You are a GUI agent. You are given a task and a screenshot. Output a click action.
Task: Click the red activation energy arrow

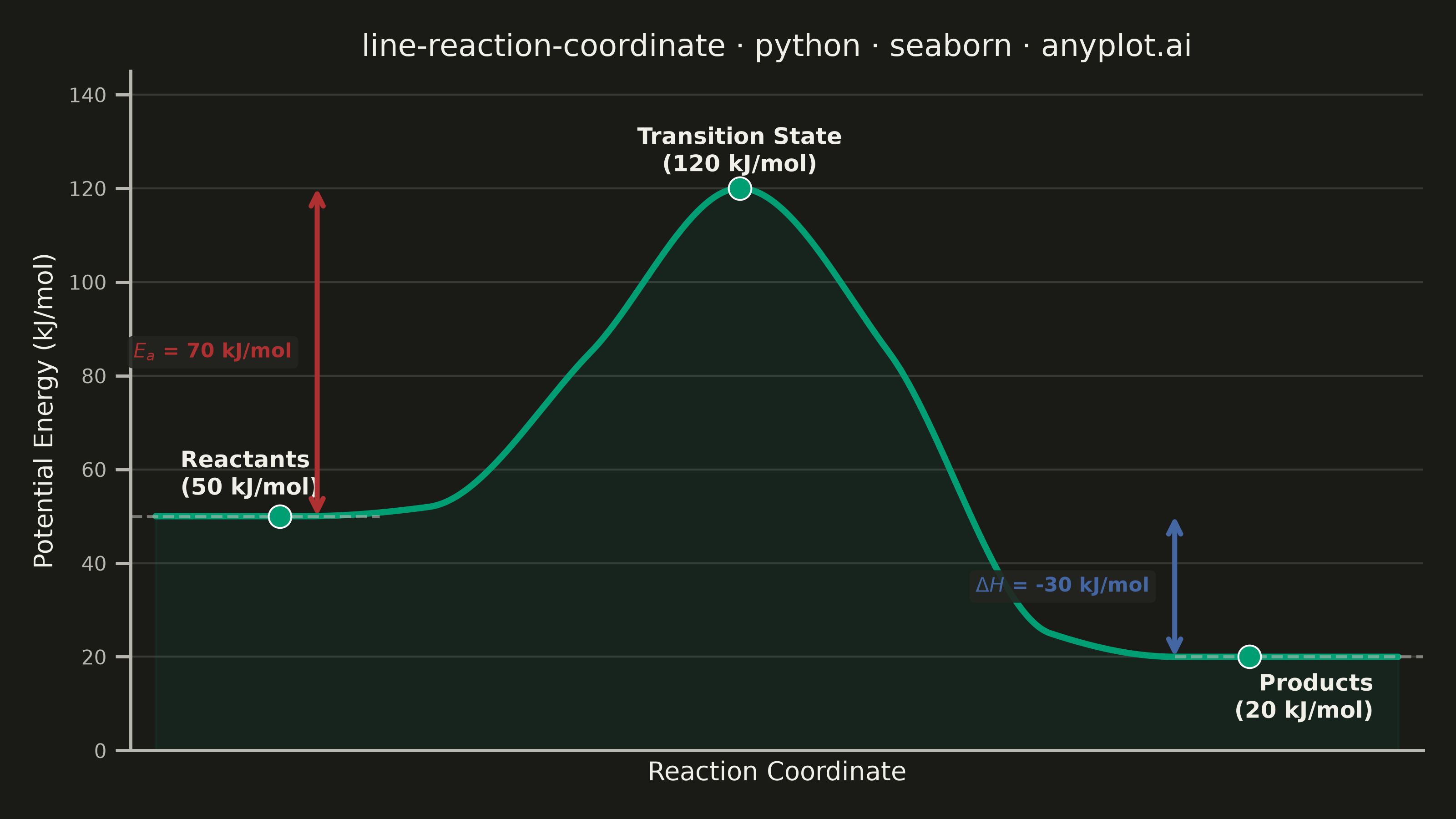pos(317,353)
